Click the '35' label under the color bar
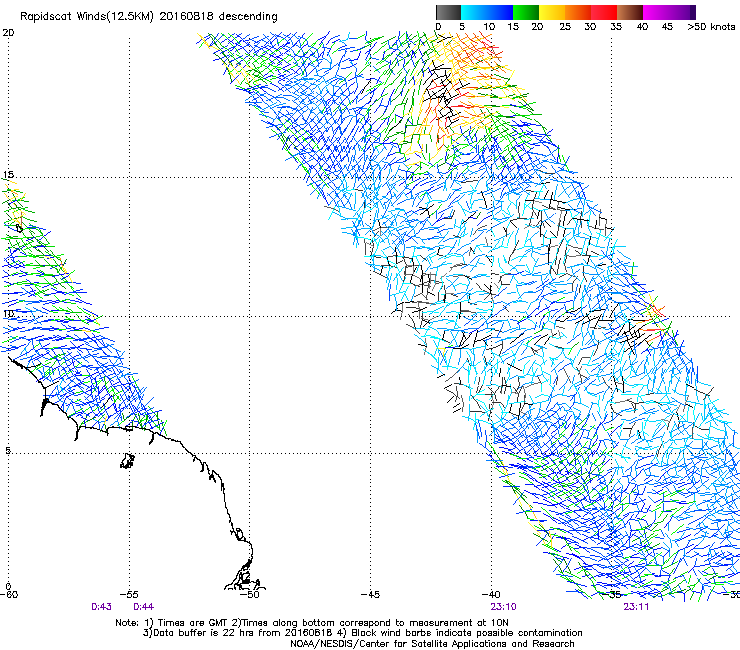This screenshot has width=740, height=650. click(616, 27)
